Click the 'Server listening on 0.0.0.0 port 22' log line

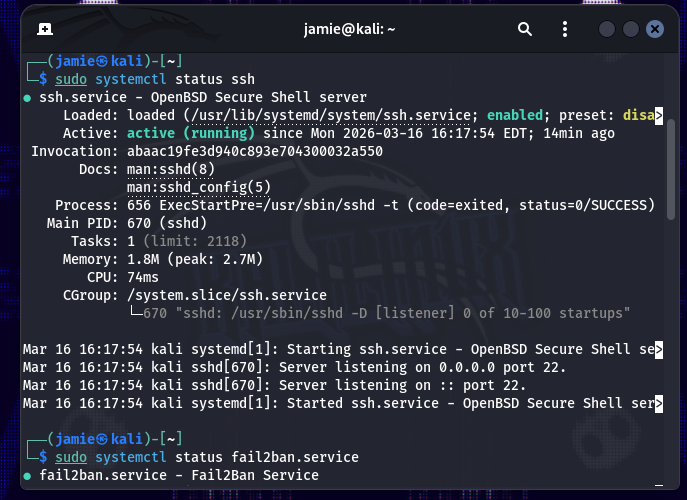point(294,367)
